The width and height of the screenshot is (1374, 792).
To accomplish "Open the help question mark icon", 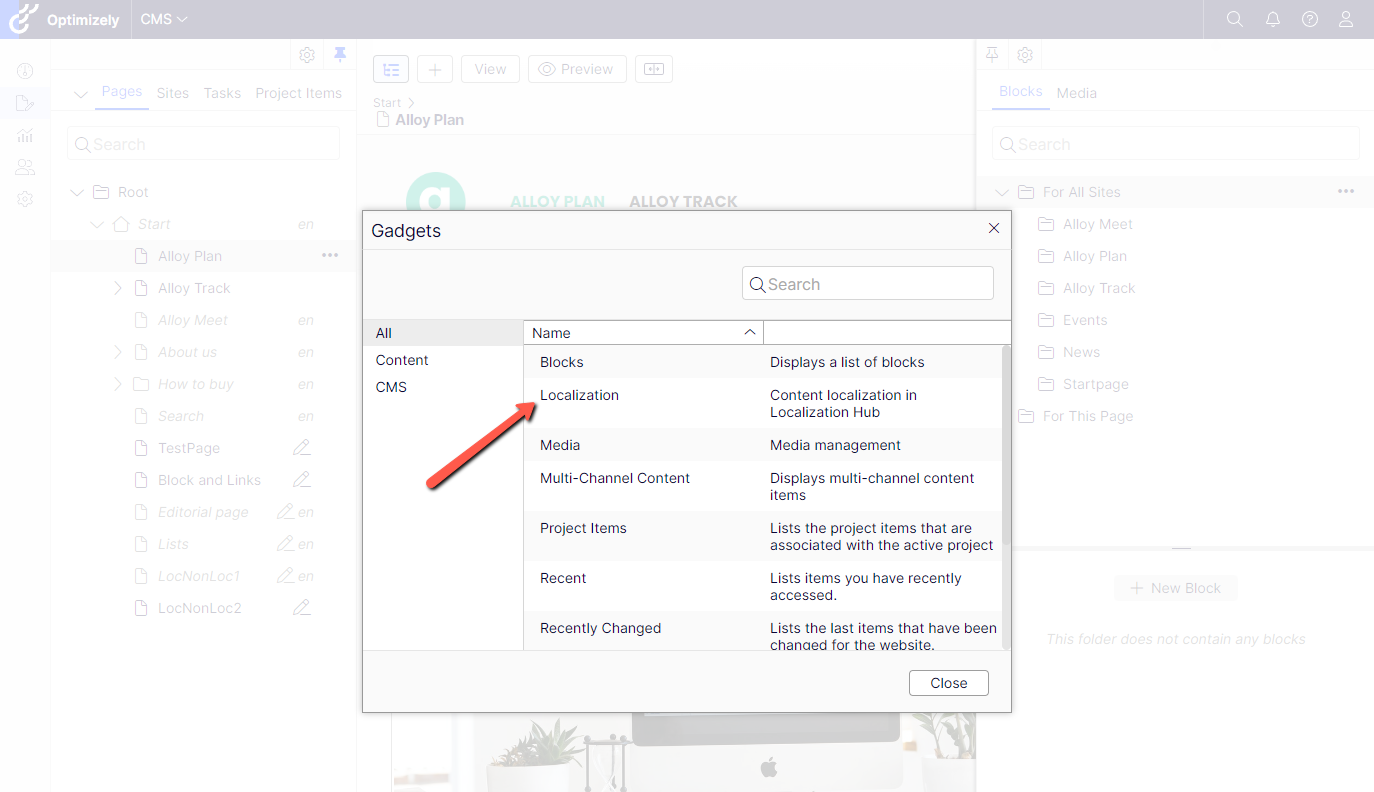I will click(x=1309, y=19).
